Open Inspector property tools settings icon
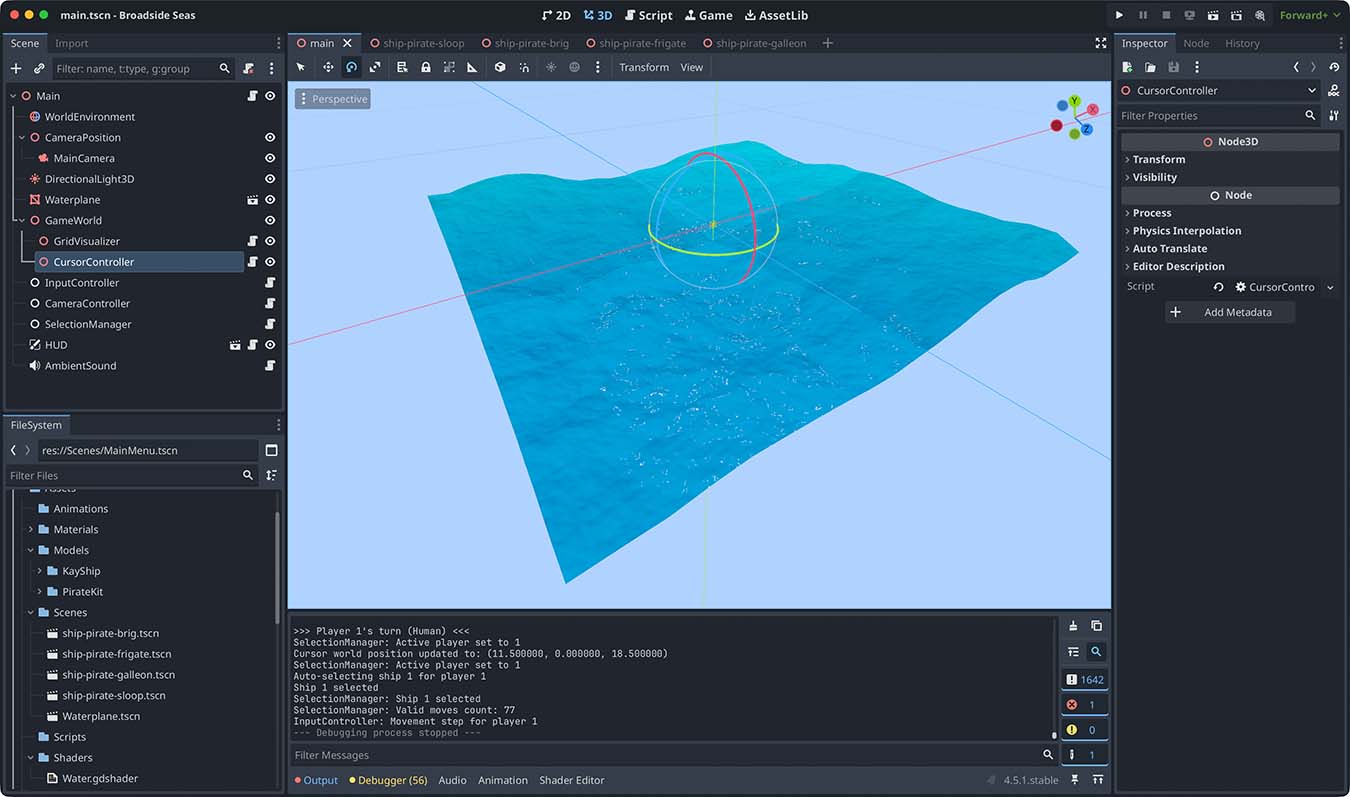The width and height of the screenshot is (1350, 797). click(1334, 116)
